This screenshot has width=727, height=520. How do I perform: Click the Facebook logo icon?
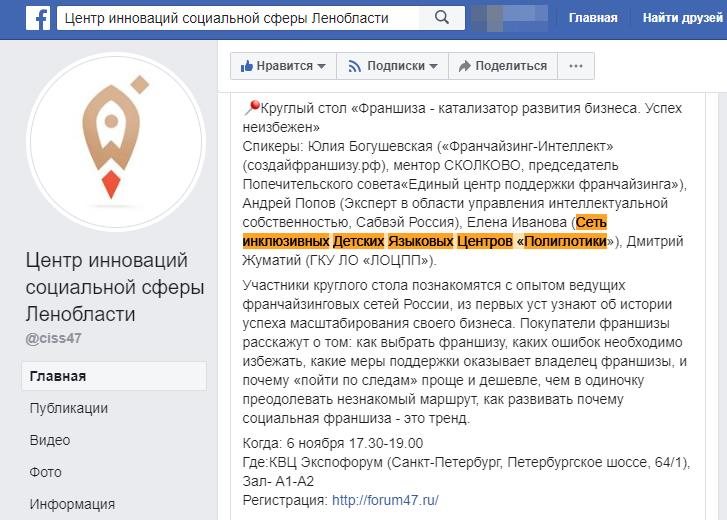coord(38,18)
